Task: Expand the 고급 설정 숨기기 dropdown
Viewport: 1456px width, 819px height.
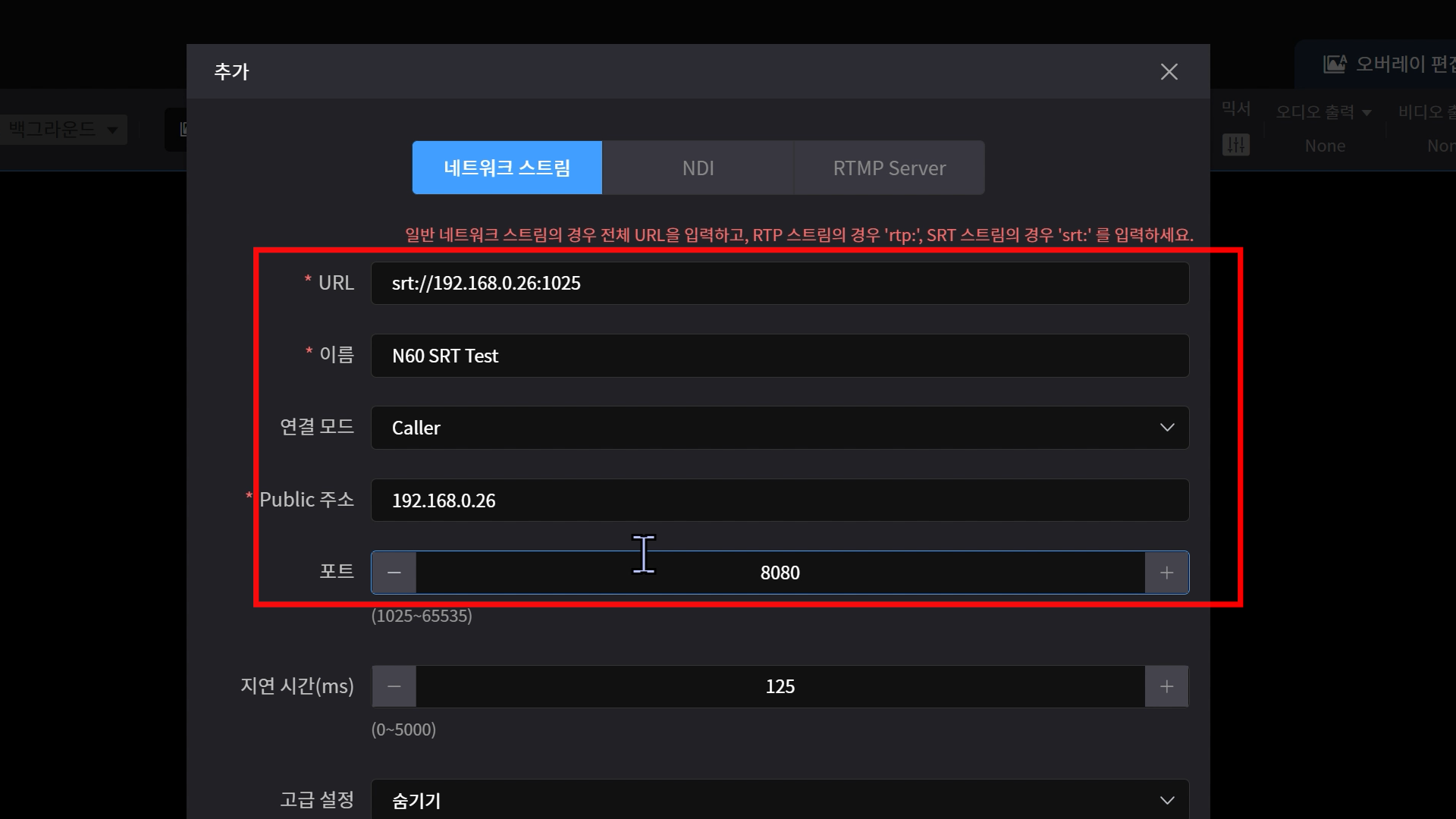Action: [x=779, y=800]
